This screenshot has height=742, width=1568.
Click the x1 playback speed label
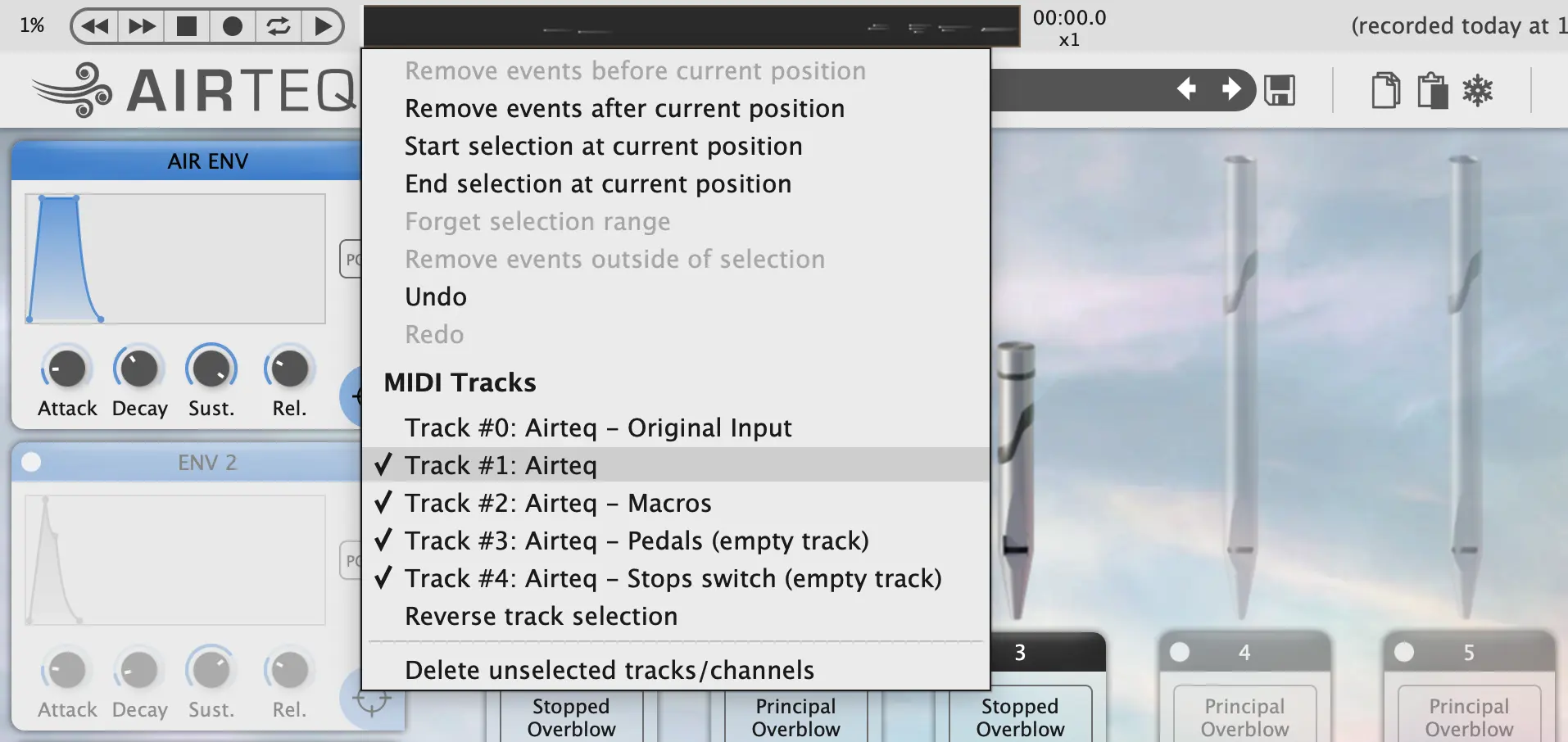coord(1069,39)
